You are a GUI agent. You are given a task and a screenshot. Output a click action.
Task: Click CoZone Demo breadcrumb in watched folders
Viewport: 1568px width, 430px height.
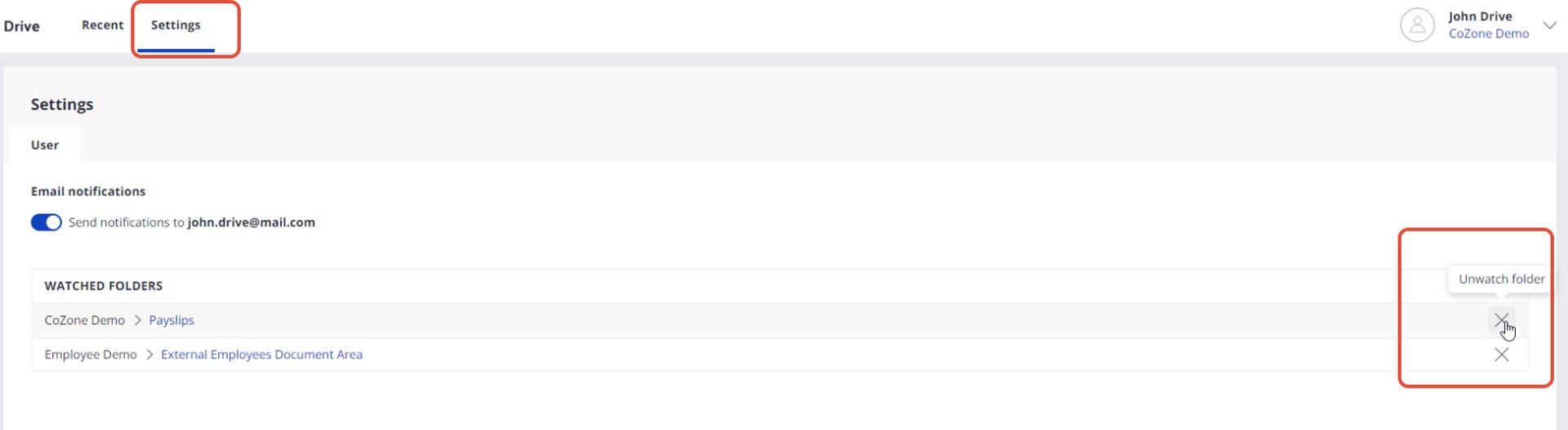click(85, 320)
